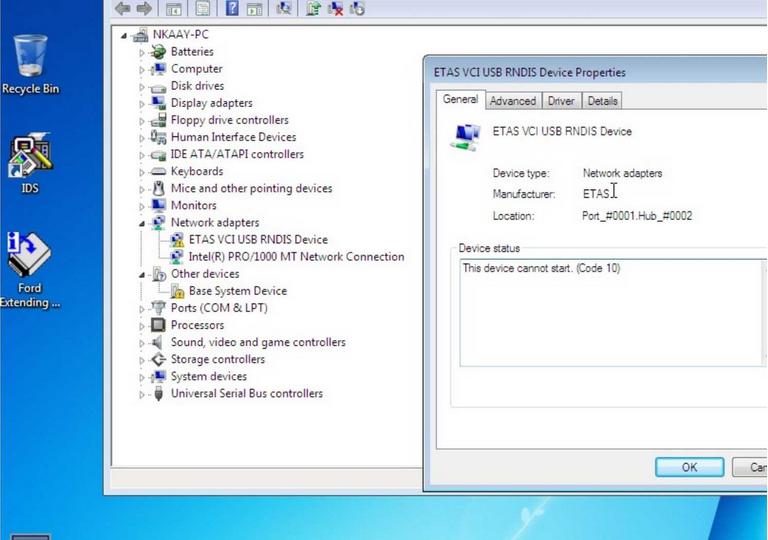Click the Uninstall device toolbar icon
Viewport: 768px width, 540px height.
(x=335, y=9)
